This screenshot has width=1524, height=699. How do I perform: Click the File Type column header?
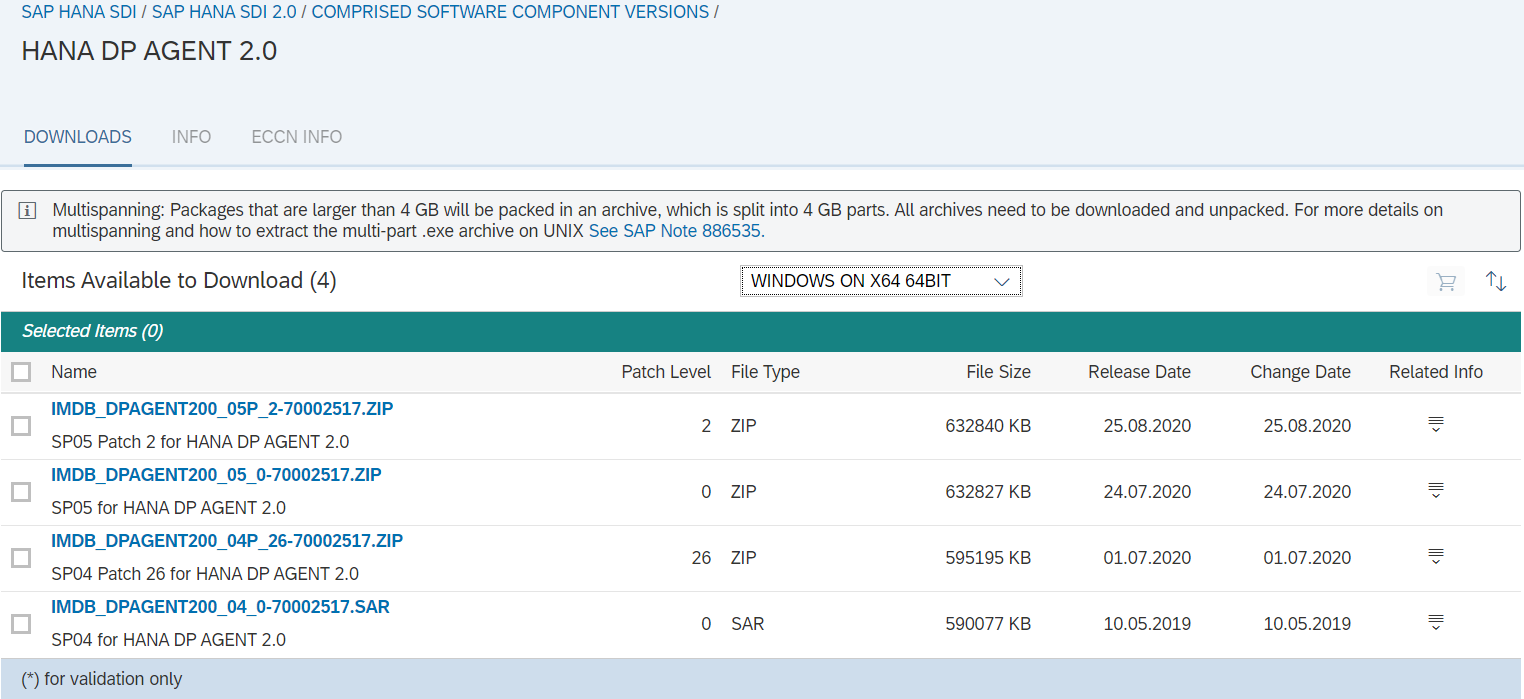click(765, 372)
